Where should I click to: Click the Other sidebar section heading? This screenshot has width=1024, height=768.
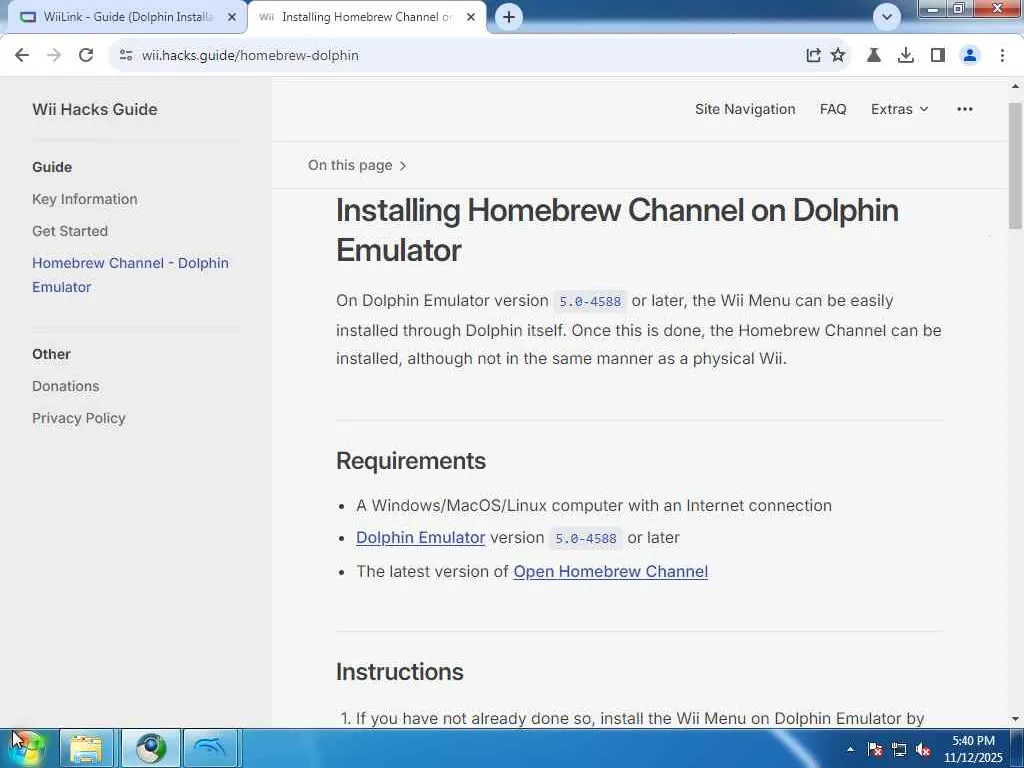pyautogui.click(x=52, y=354)
